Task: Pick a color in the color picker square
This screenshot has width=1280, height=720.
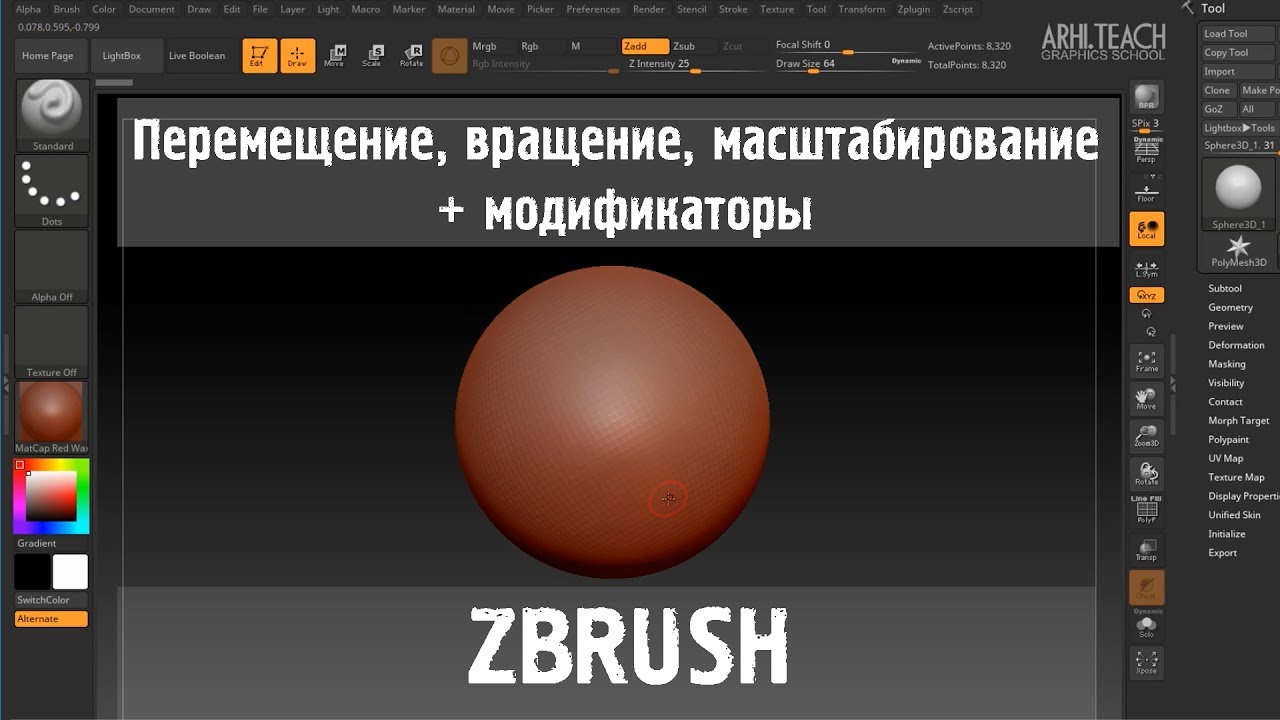Action: point(51,496)
